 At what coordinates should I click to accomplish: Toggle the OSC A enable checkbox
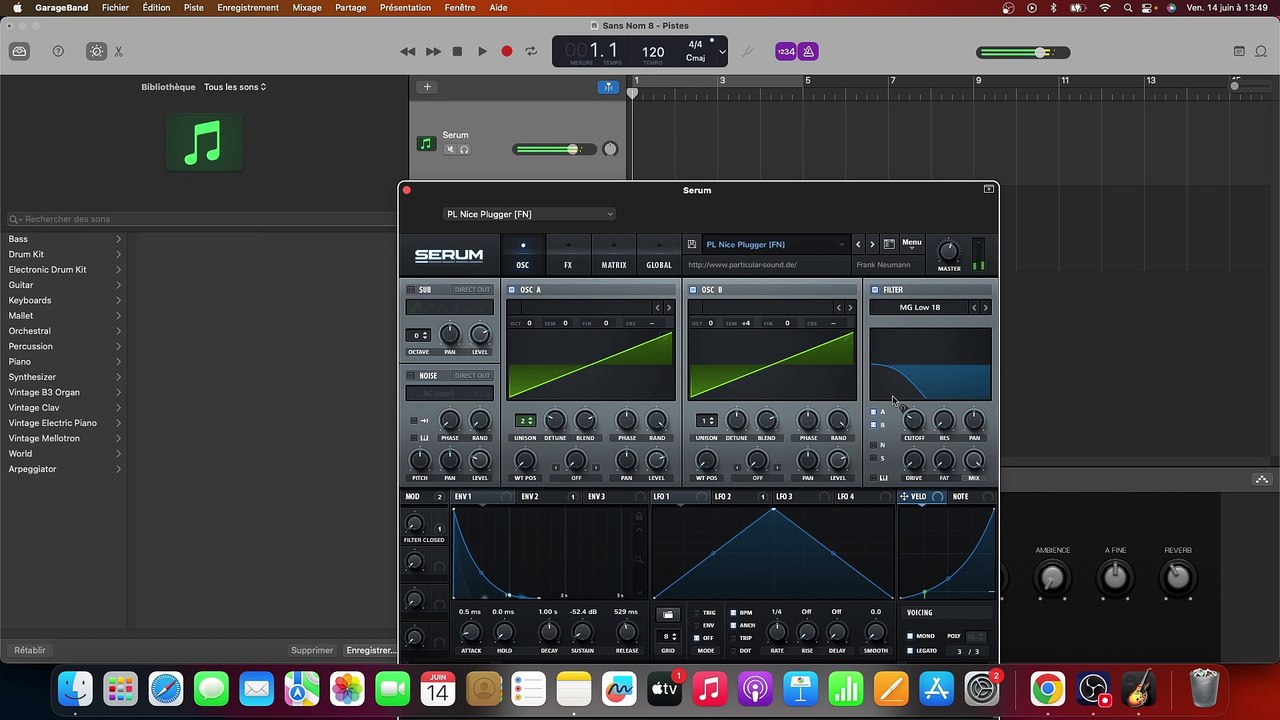[512, 290]
